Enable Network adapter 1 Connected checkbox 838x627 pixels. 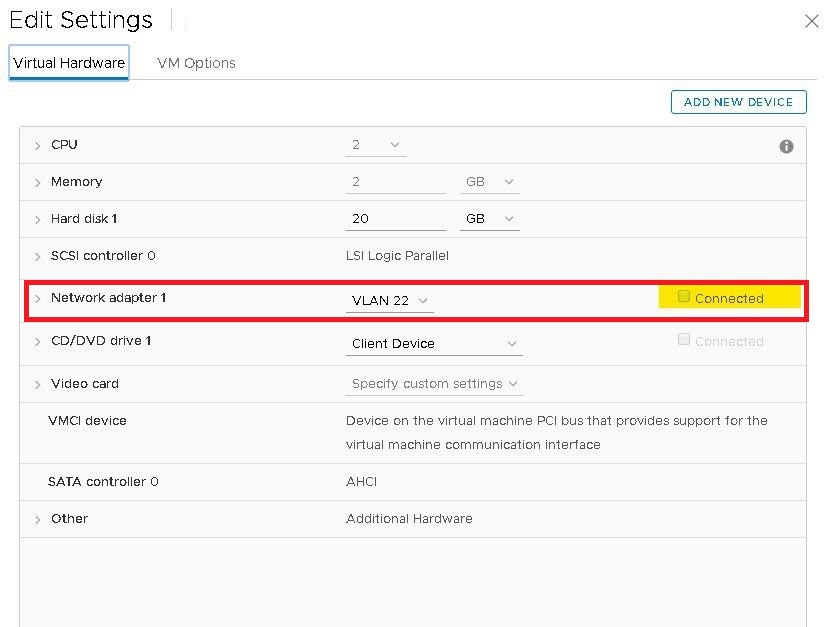tap(684, 297)
